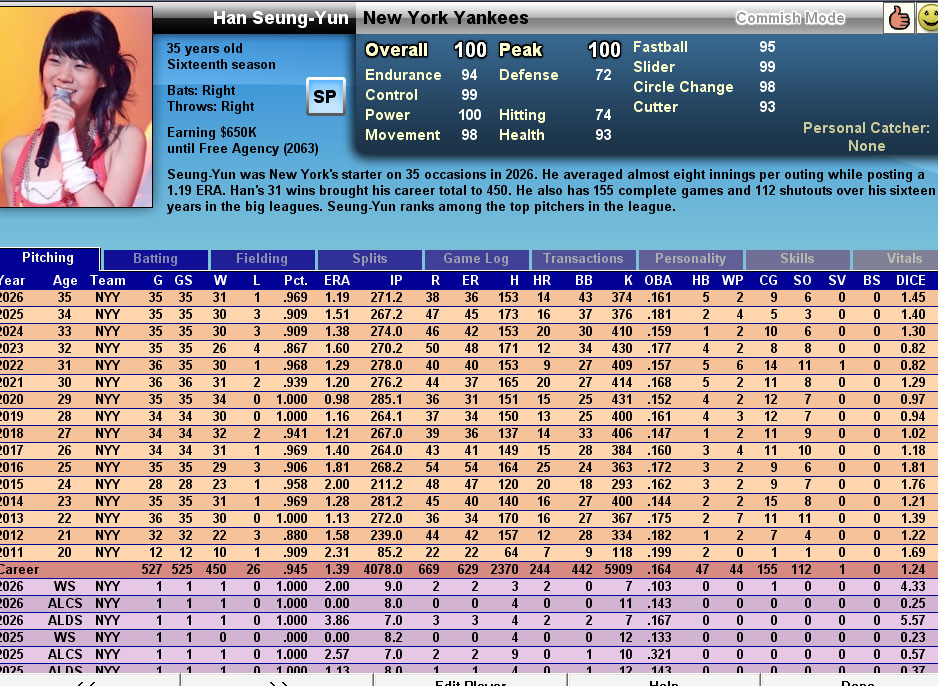Click the 85.2 innings in the age 20 row
Screen dimensions: 938x686
[391, 553]
